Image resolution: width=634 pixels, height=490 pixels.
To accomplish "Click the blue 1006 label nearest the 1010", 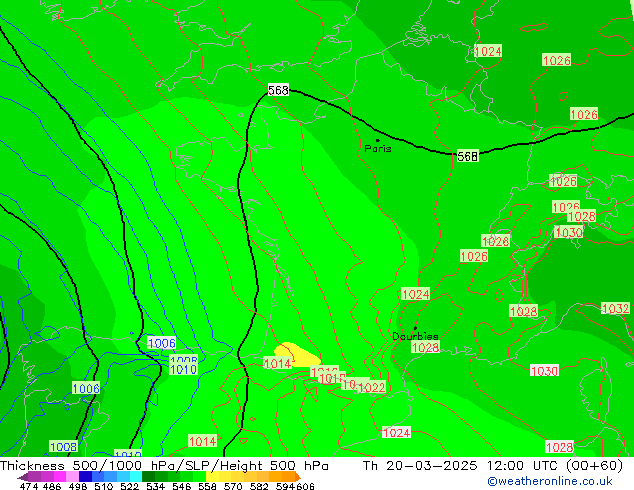I will (x=162, y=343).
